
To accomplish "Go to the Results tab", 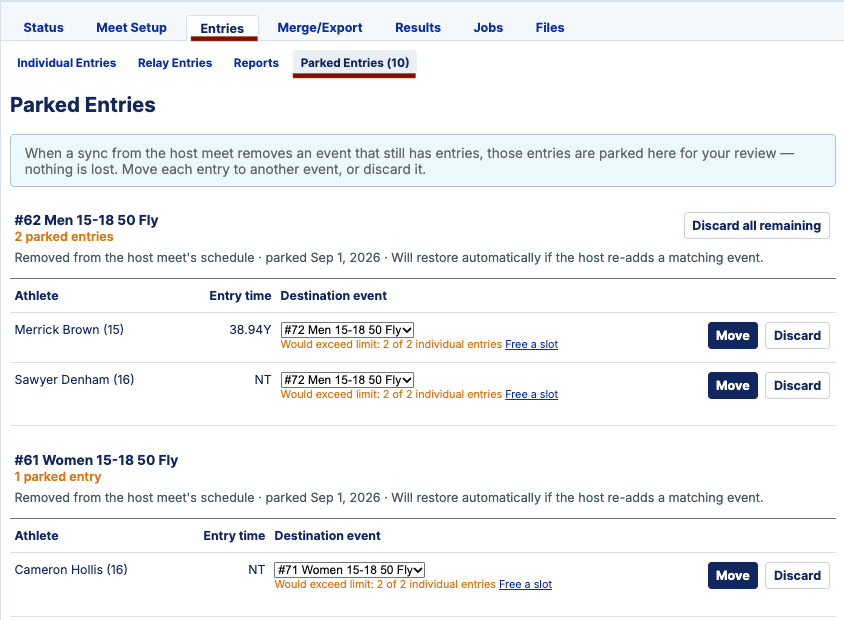I will 418,27.
